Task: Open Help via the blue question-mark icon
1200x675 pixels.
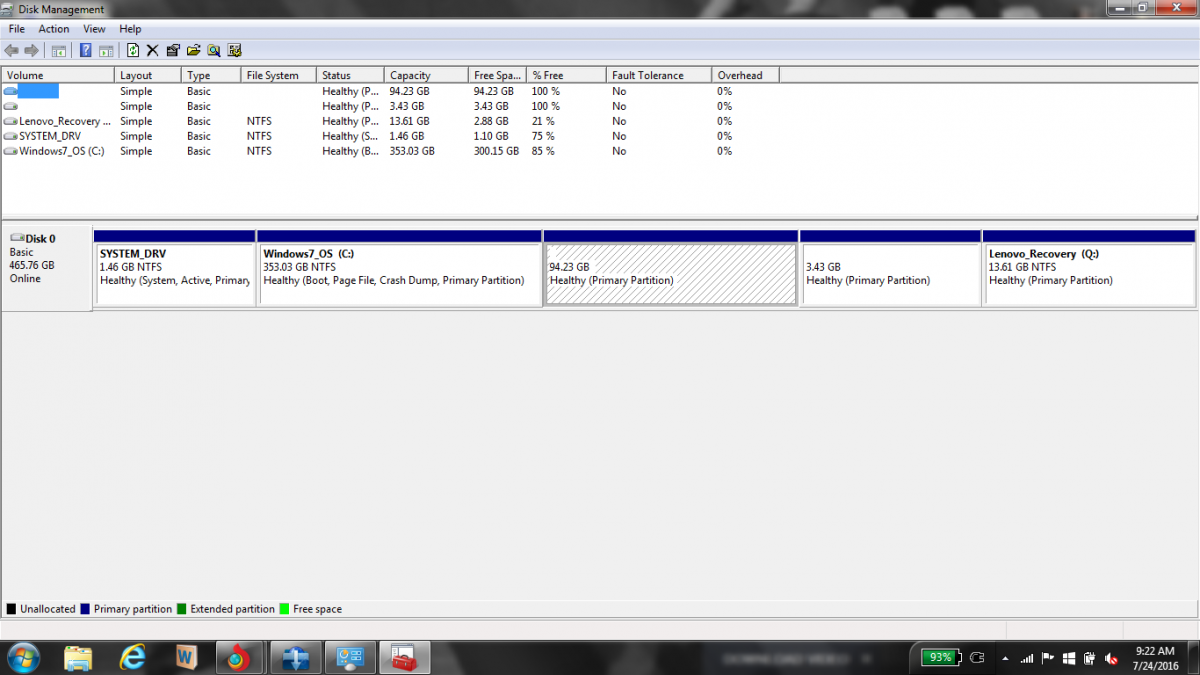Action: click(x=86, y=50)
